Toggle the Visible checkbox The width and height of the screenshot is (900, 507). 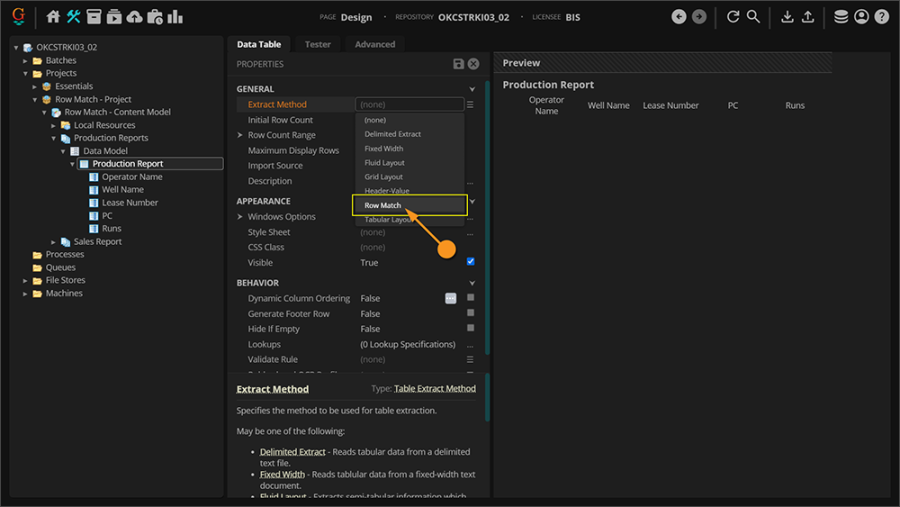point(470,262)
